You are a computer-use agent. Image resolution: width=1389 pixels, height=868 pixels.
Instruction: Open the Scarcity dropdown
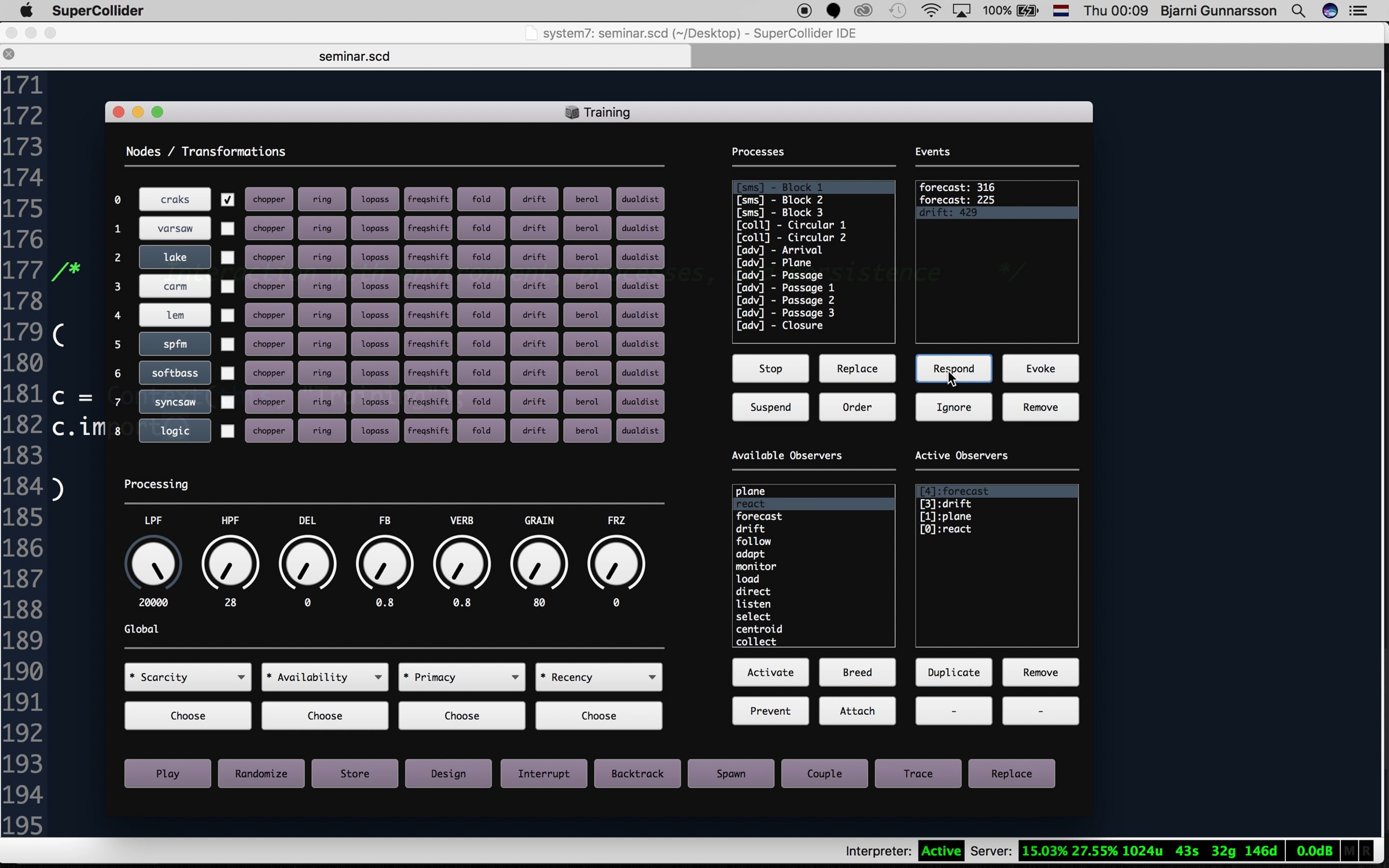pos(188,677)
